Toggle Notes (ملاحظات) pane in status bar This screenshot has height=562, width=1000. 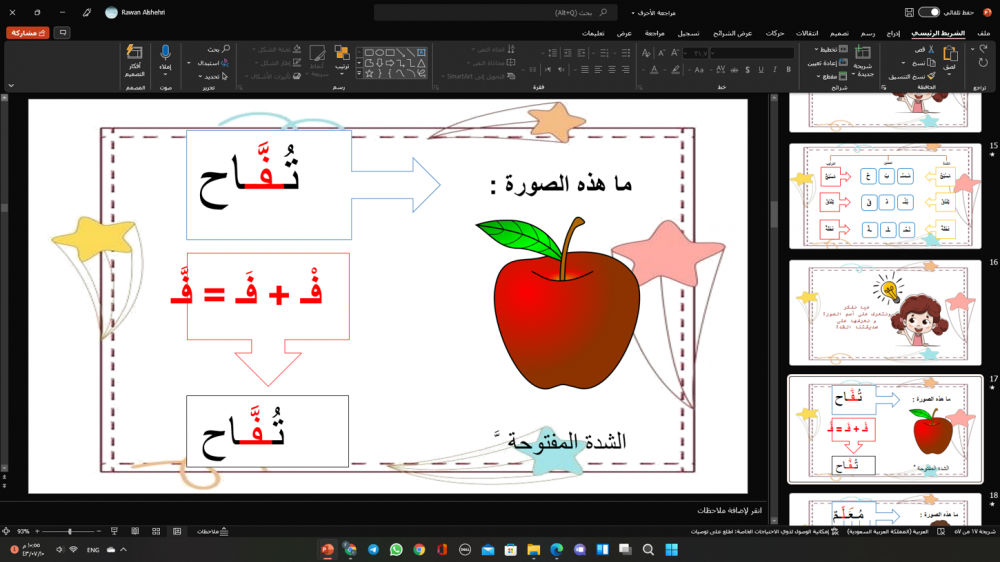pyautogui.click(x=212, y=531)
